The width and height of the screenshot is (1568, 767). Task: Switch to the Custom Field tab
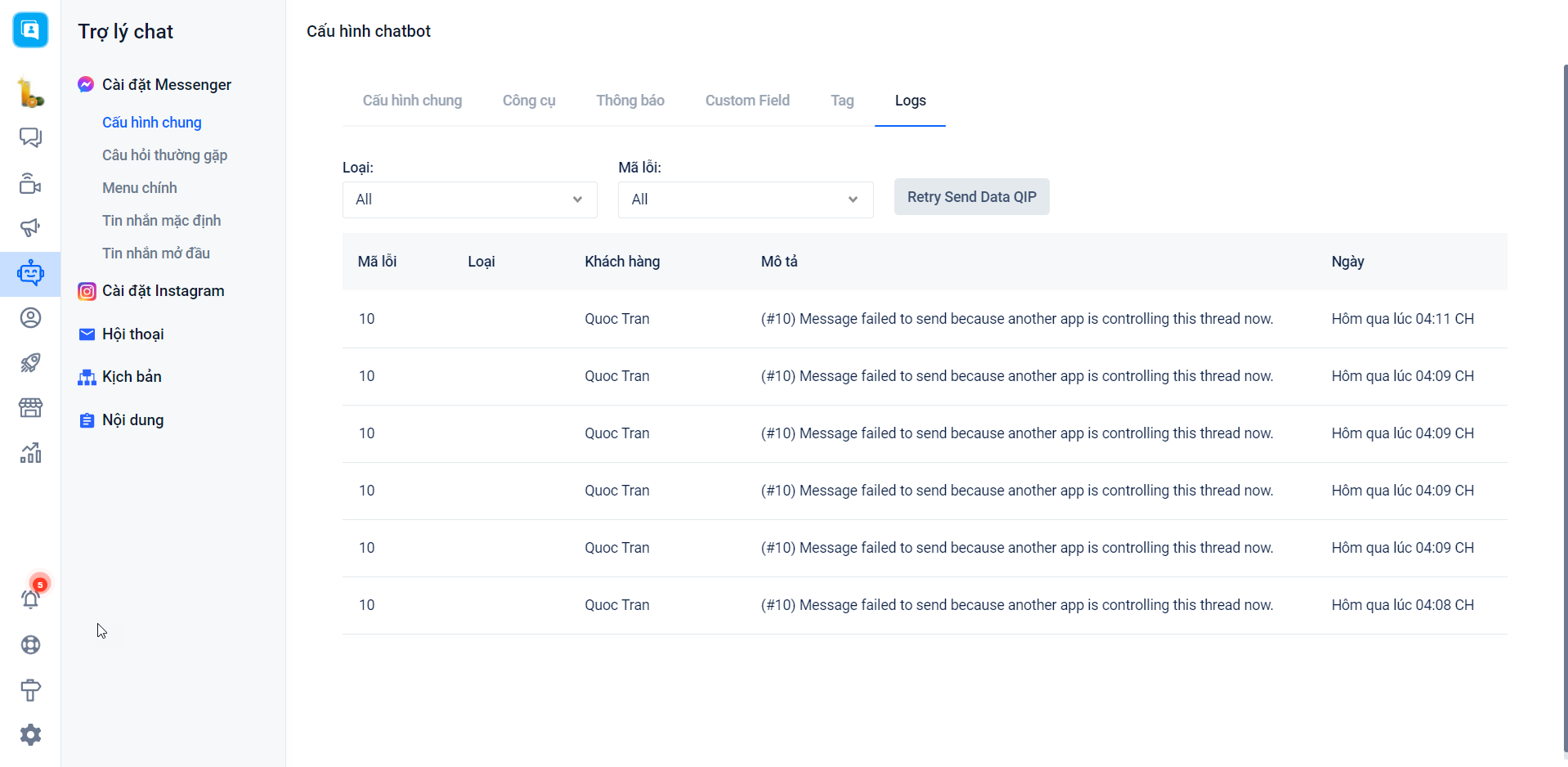(747, 101)
